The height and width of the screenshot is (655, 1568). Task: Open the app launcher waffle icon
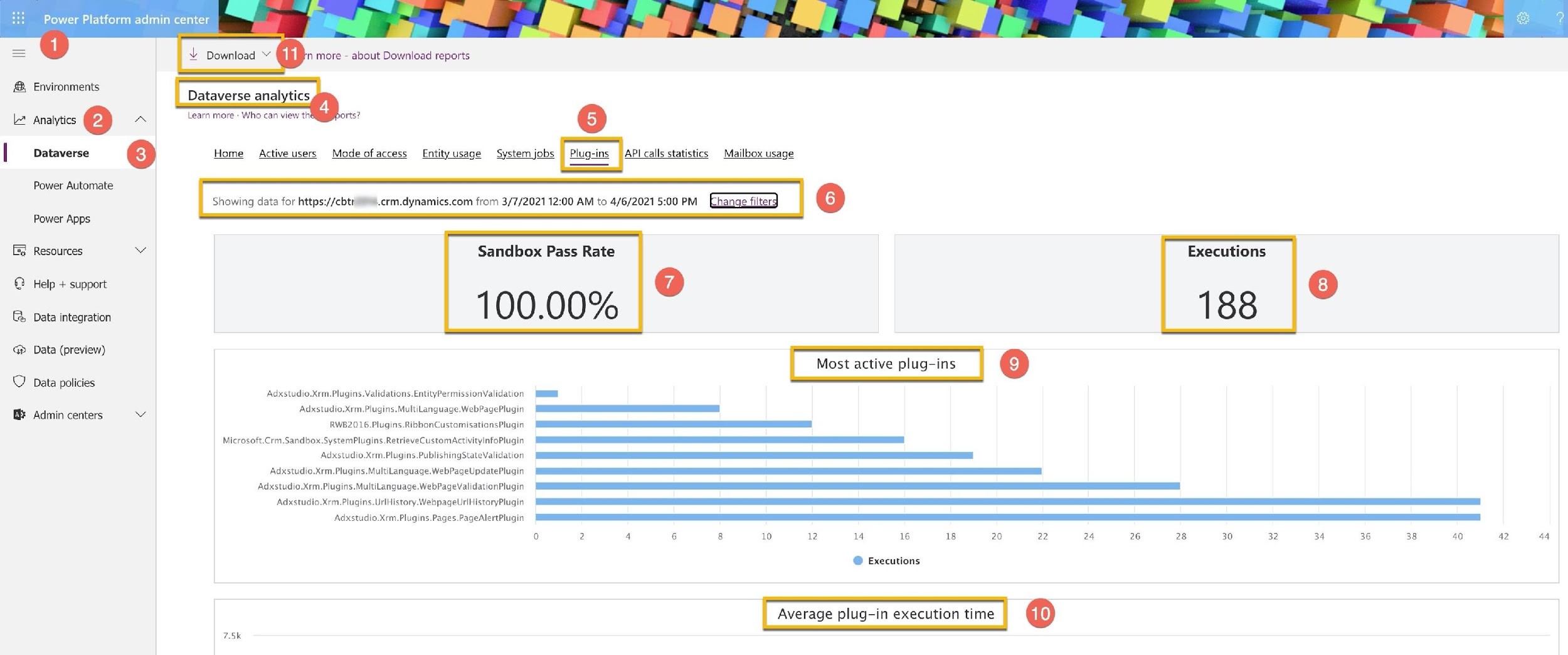click(x=18, y=18)
